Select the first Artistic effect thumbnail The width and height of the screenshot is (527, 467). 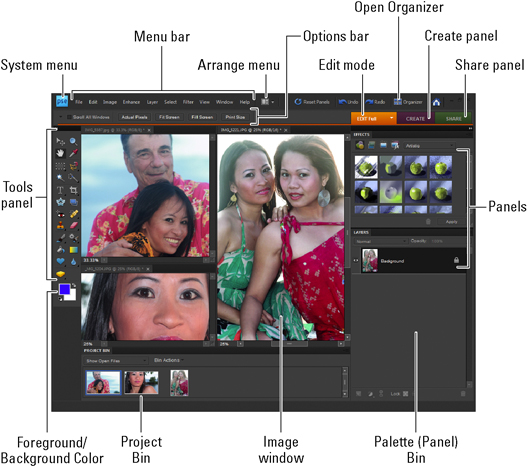366,167
